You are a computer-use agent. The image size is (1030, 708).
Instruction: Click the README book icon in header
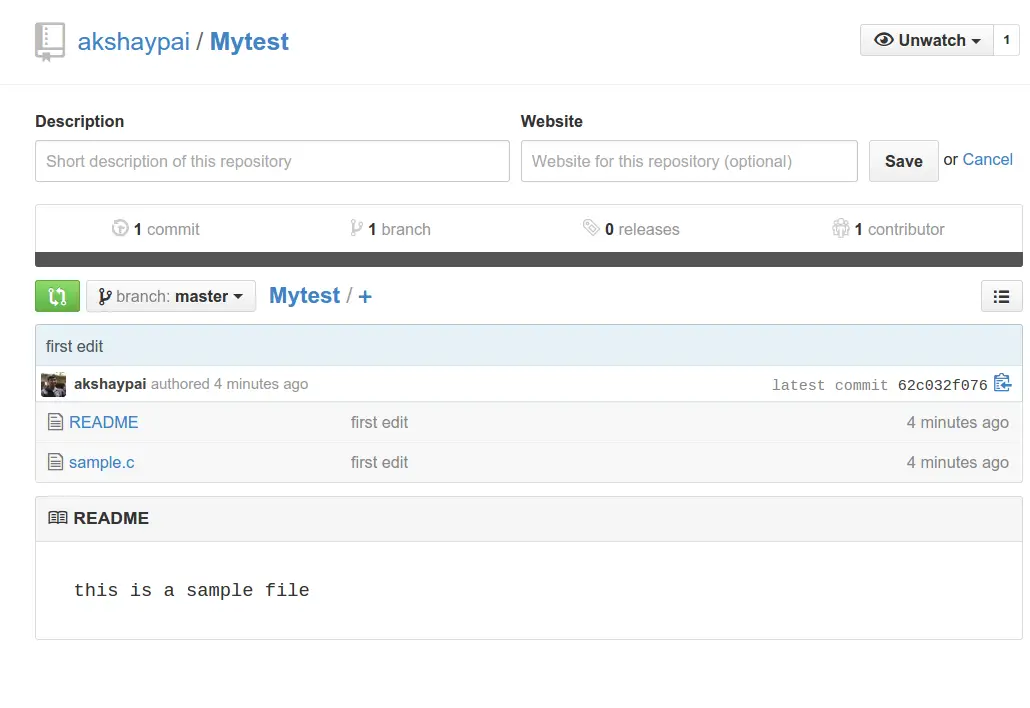coord(58,518)
